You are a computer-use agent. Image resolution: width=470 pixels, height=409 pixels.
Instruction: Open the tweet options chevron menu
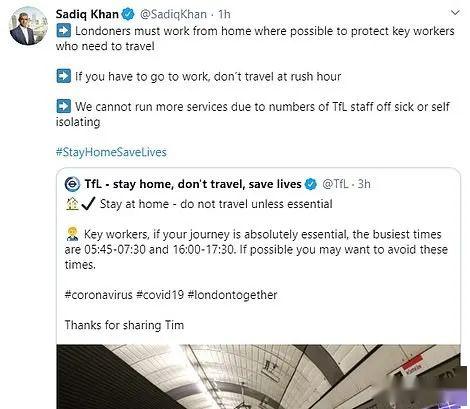455,13
